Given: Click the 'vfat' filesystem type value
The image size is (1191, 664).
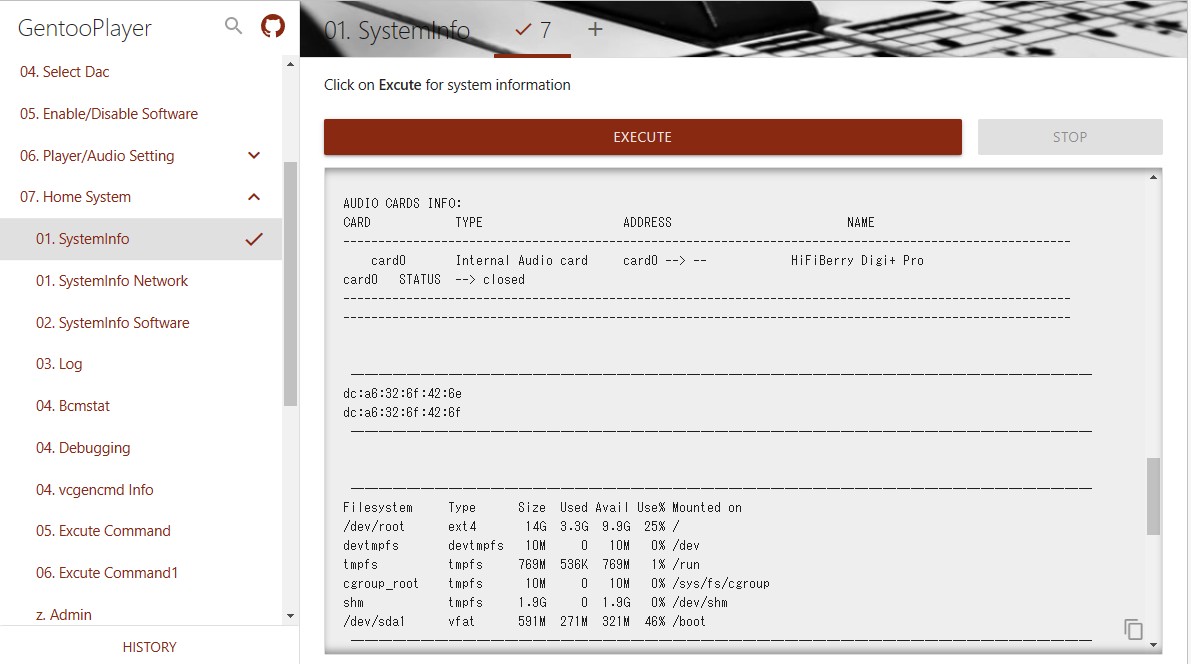Looking at the screenshot, I should 462,621.
